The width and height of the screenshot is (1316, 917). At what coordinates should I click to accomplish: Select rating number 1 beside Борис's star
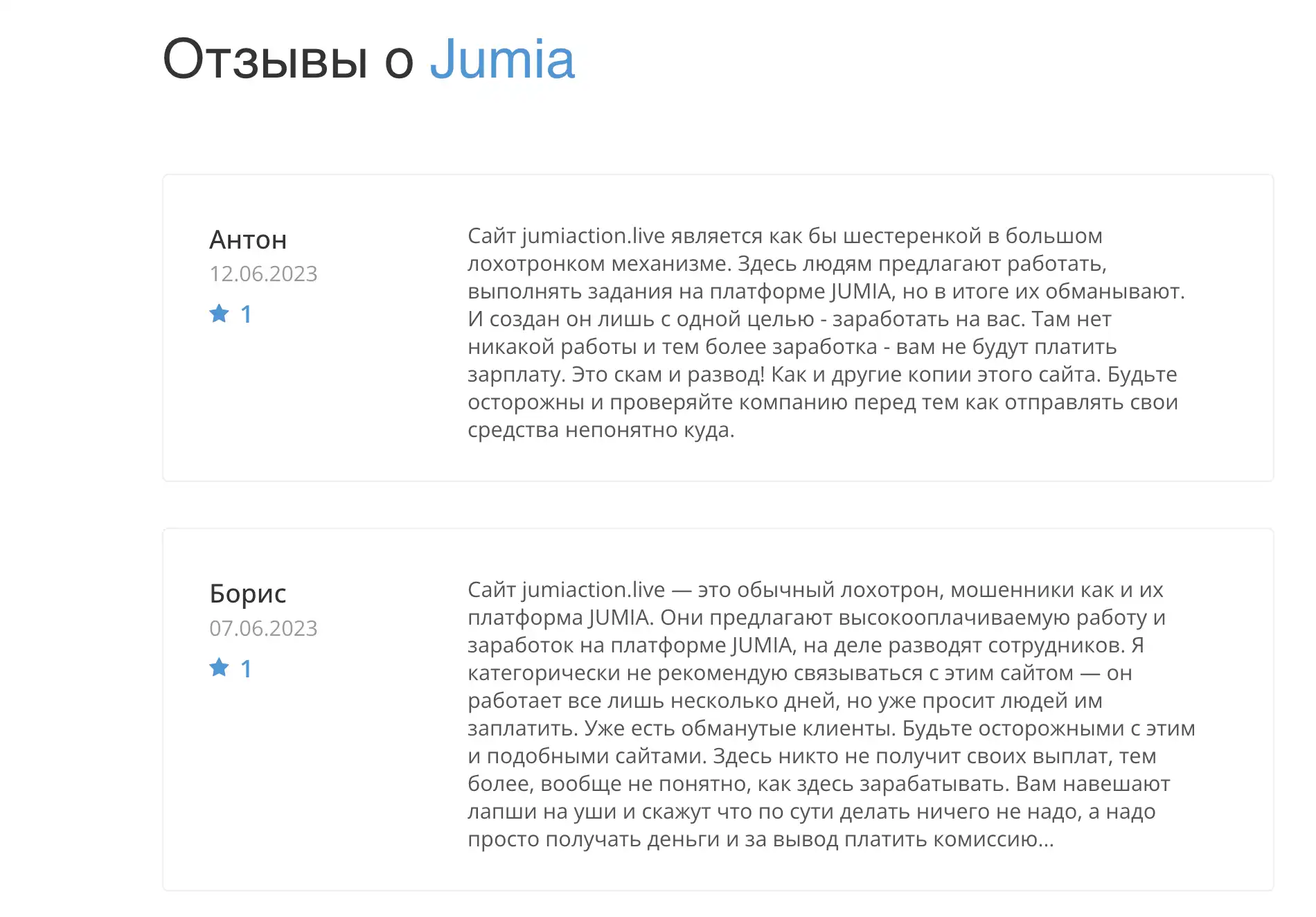[246, 669]
